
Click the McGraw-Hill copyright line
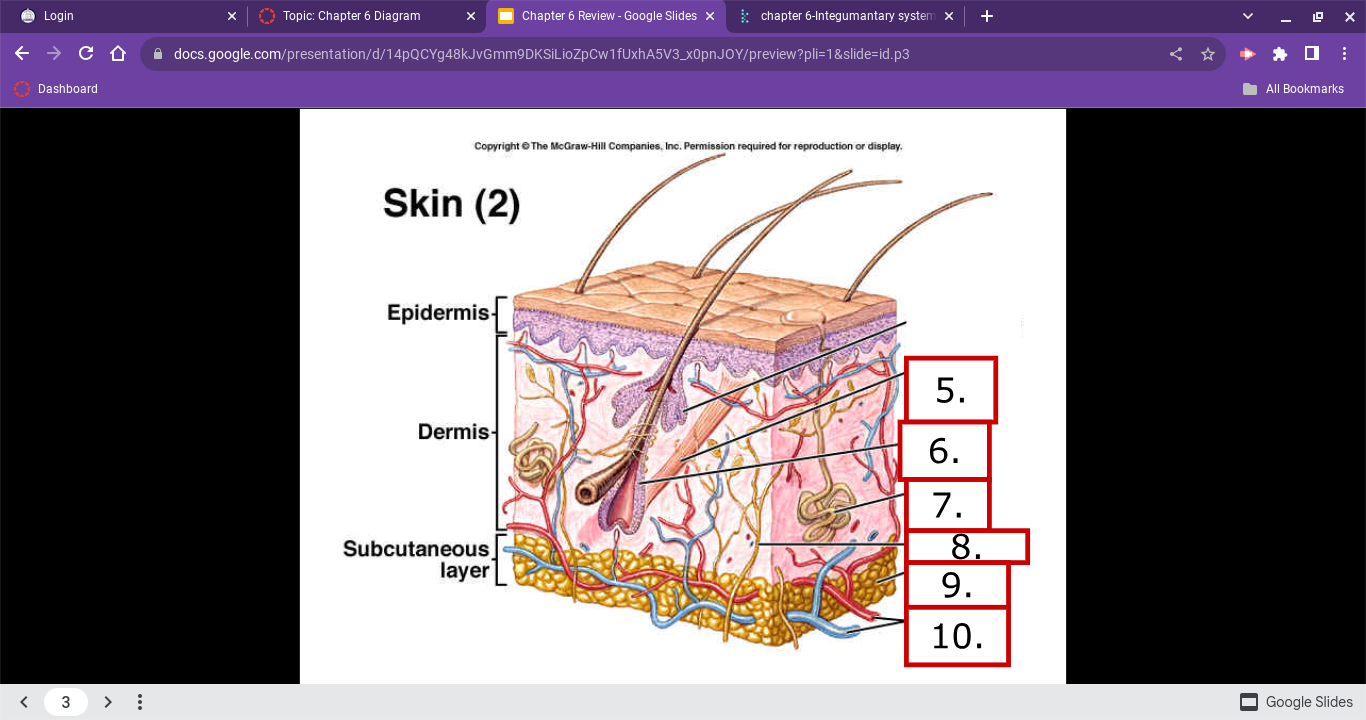tap(688, 146)
